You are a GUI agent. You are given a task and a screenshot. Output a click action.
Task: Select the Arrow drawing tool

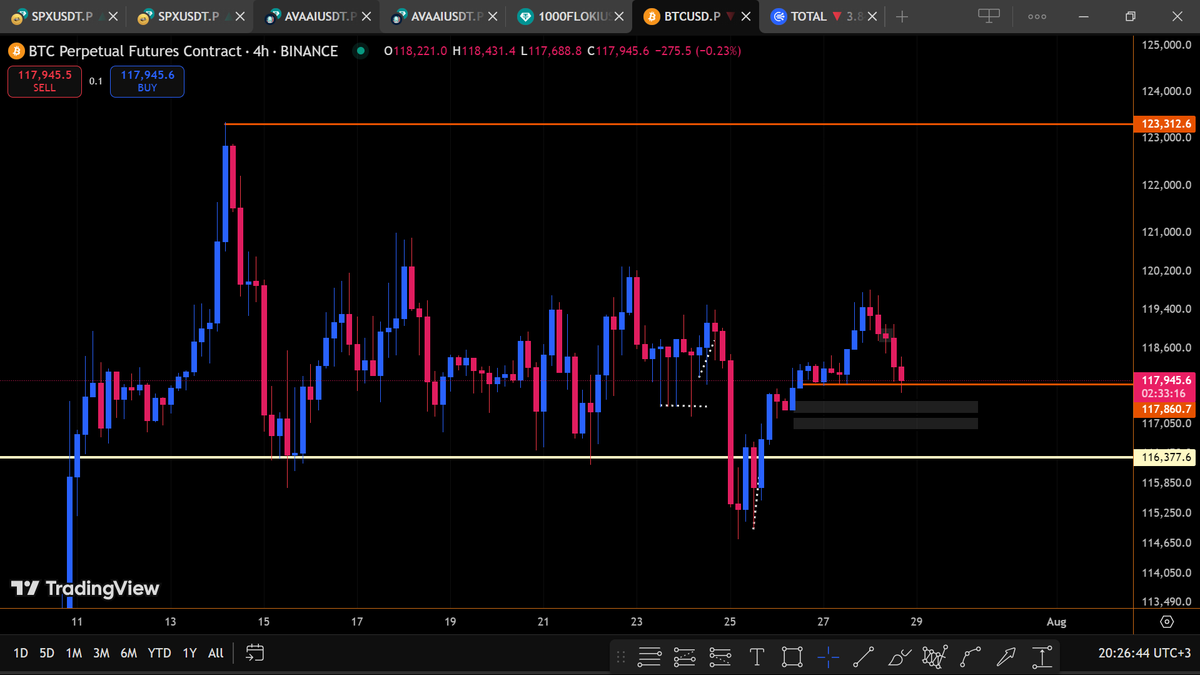(1006, 657)
